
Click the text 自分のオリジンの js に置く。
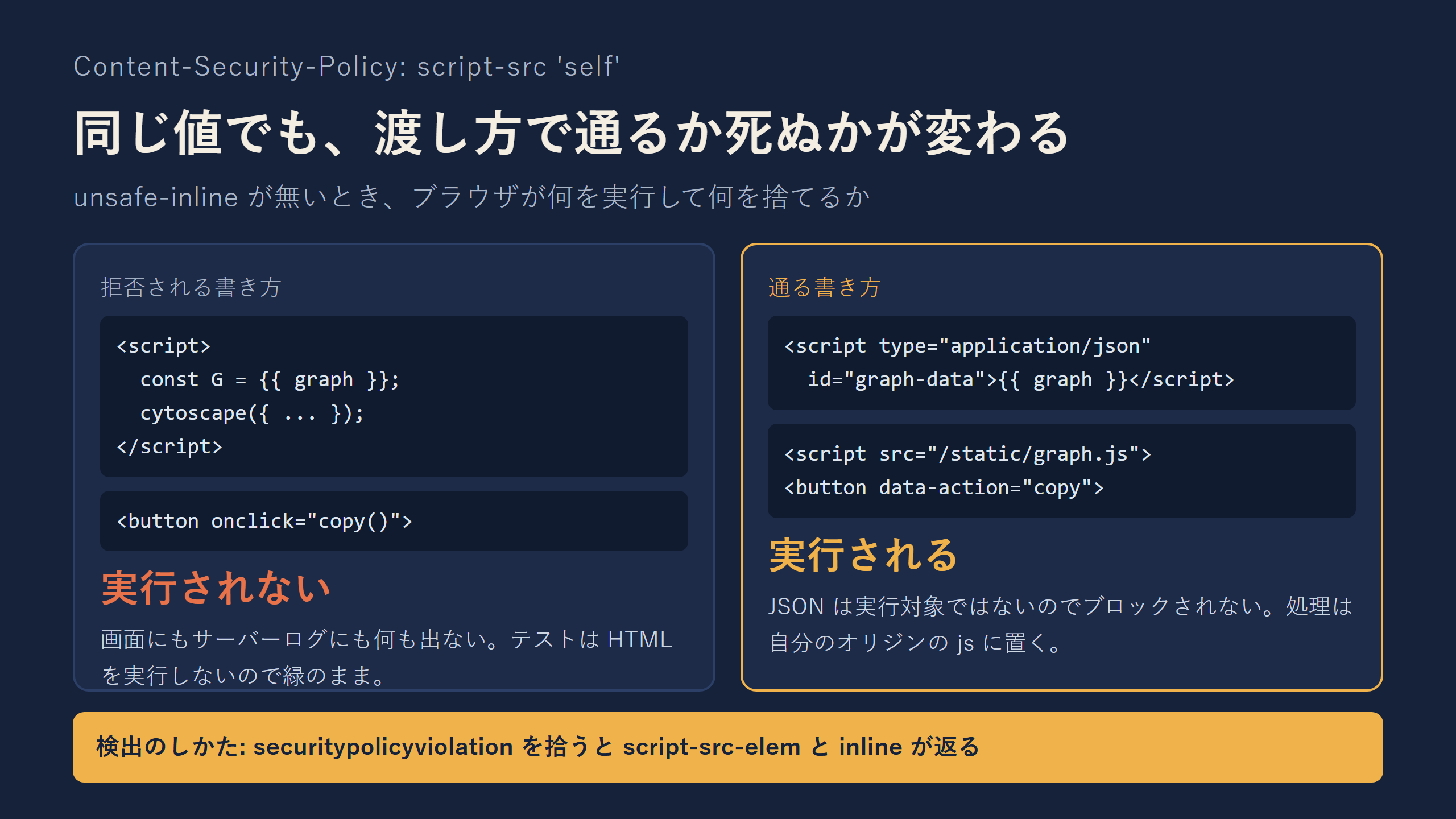915,643
